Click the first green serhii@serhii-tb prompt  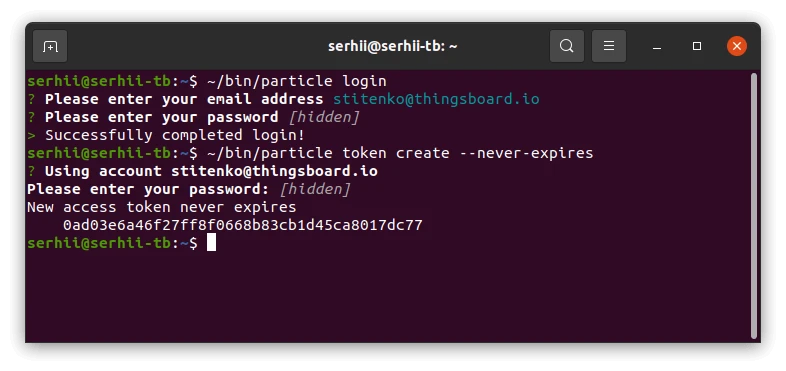coord(99,81)
